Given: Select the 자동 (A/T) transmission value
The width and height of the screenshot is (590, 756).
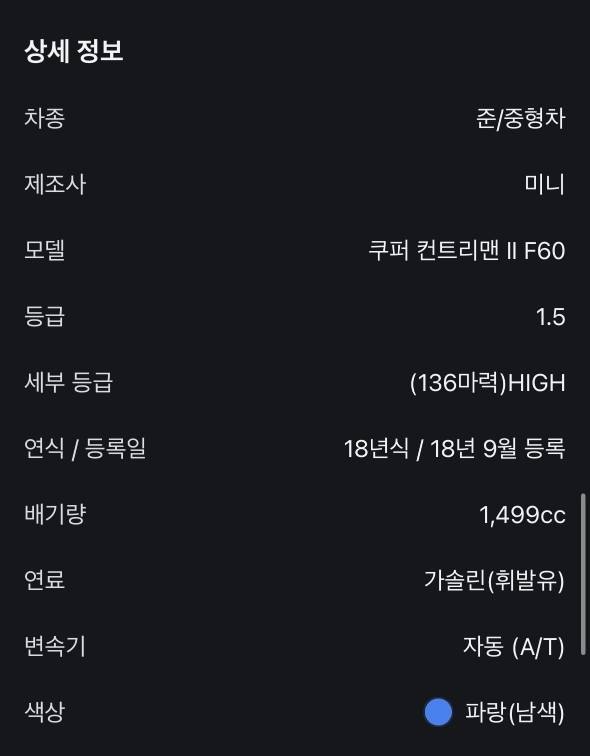Looking at the screenshot, I should 514,647.
